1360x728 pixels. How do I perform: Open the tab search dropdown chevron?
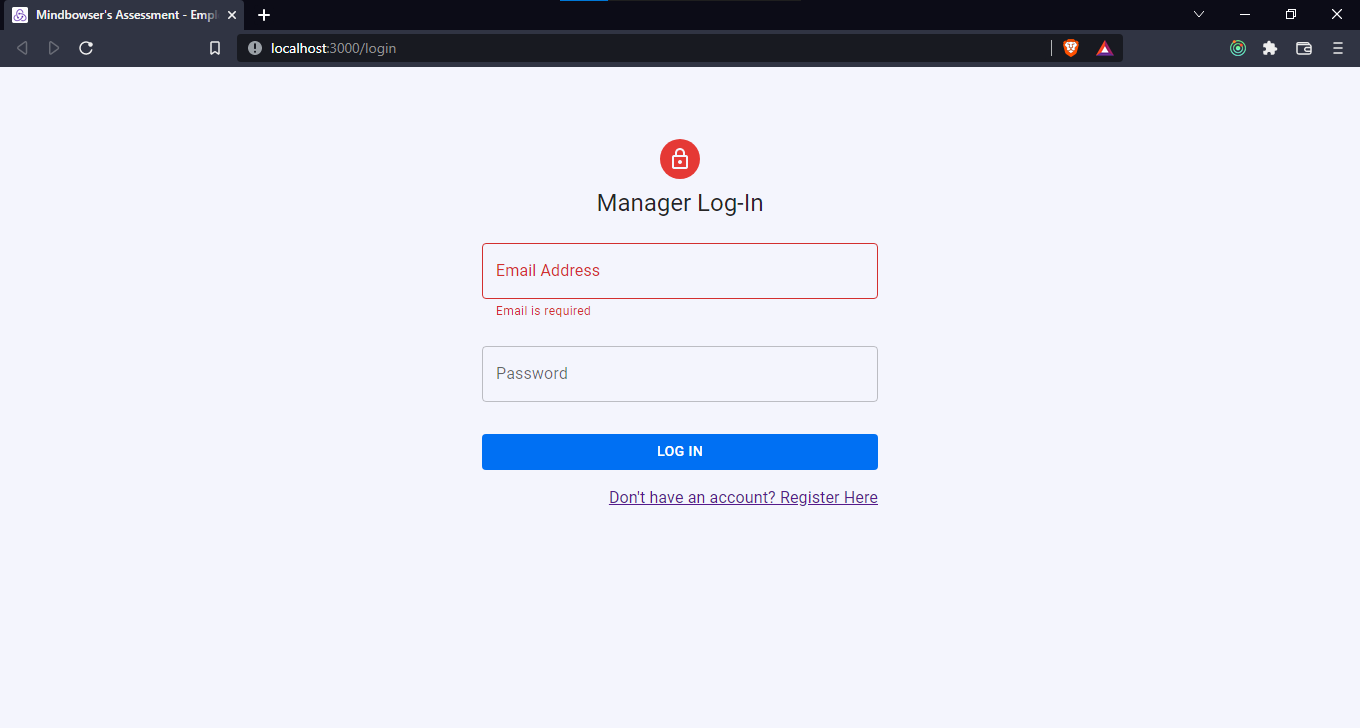pos(1198,14)
